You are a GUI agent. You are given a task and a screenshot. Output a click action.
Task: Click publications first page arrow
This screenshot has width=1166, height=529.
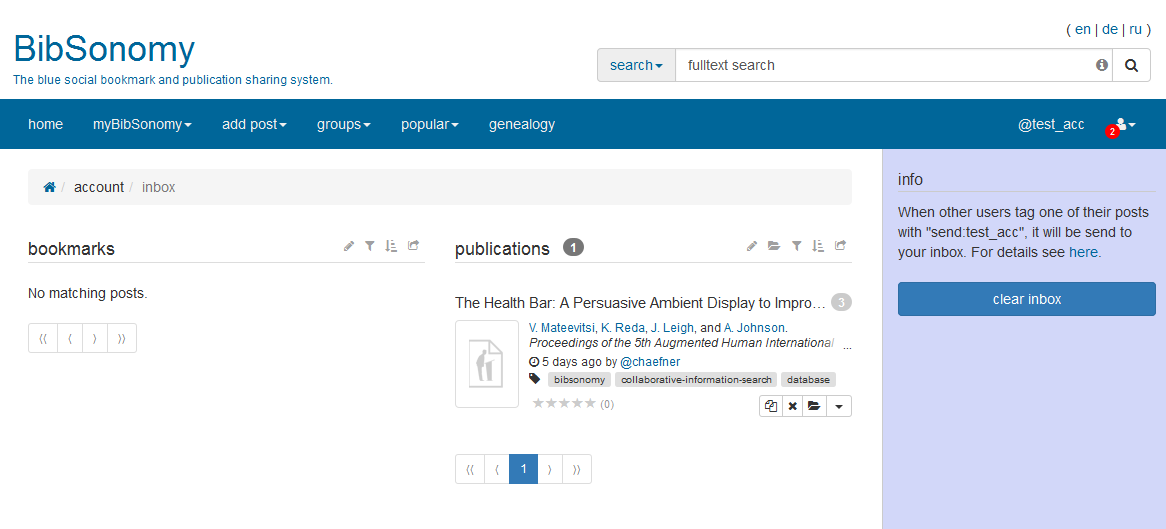[x=470, y=469]
